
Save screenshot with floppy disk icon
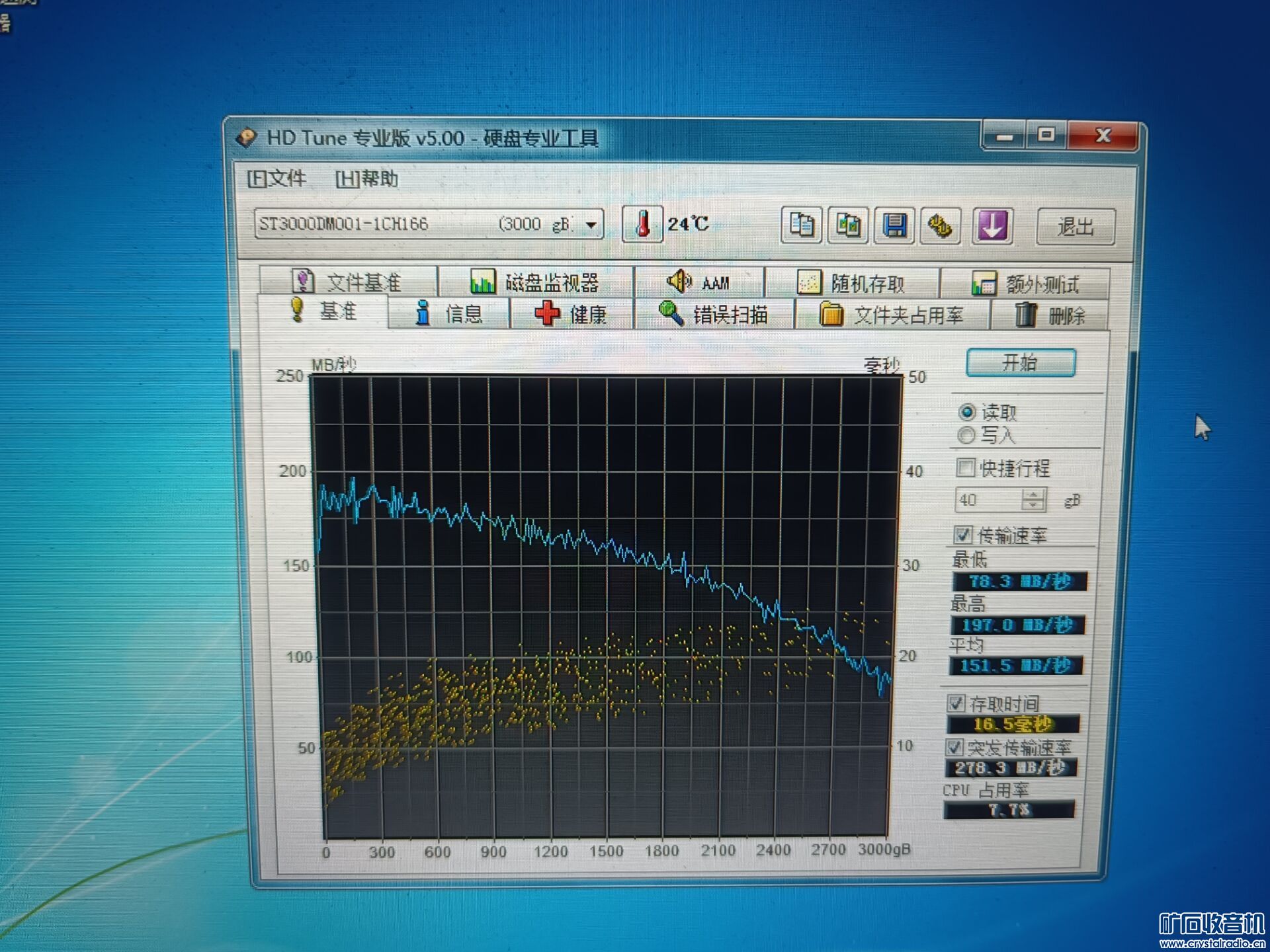894,225
